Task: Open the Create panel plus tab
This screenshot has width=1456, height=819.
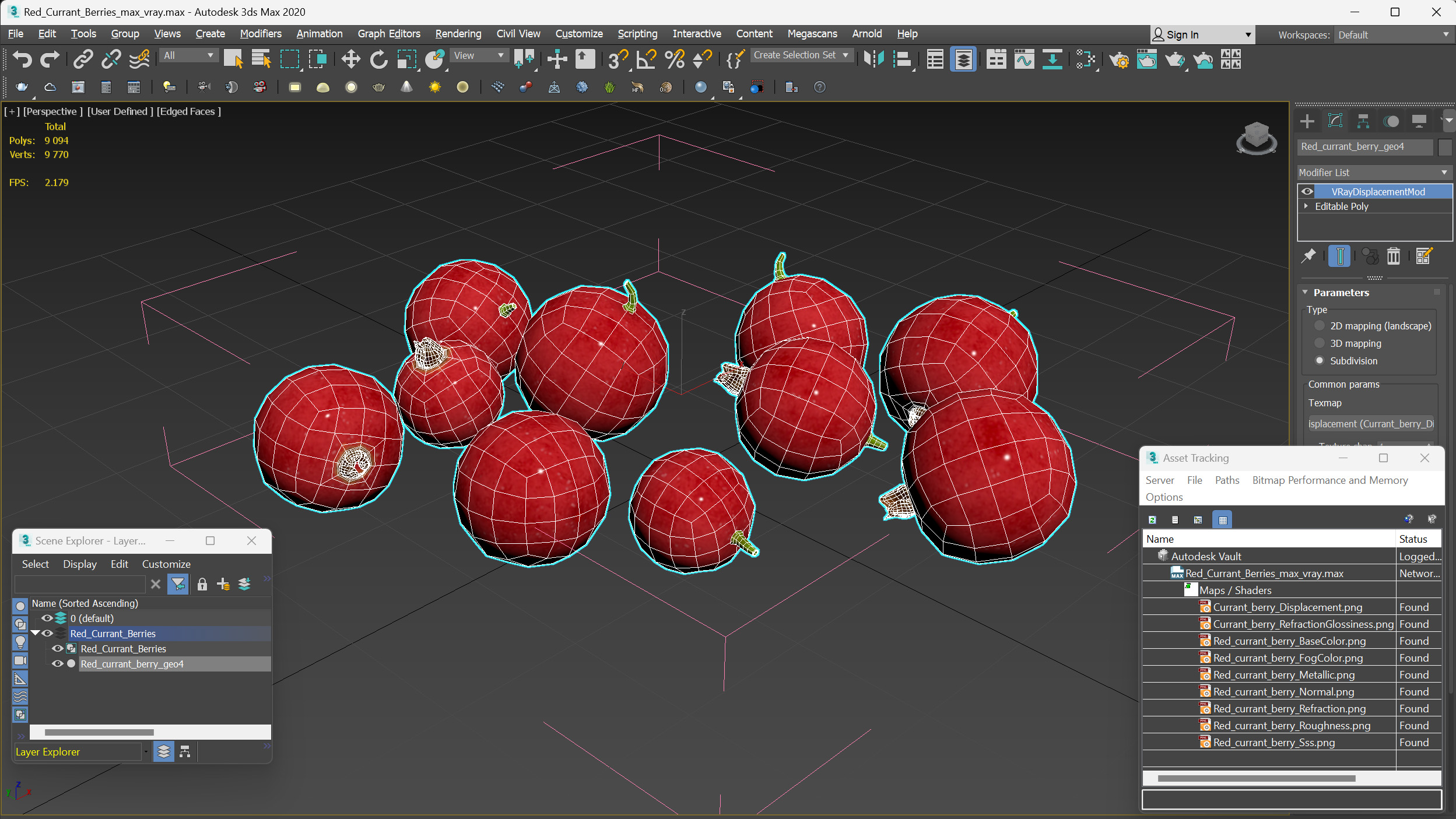Action: 1307,121
